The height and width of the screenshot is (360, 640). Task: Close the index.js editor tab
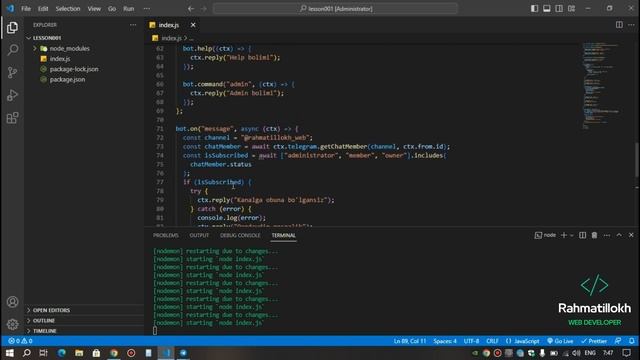(x=193, y=25)
